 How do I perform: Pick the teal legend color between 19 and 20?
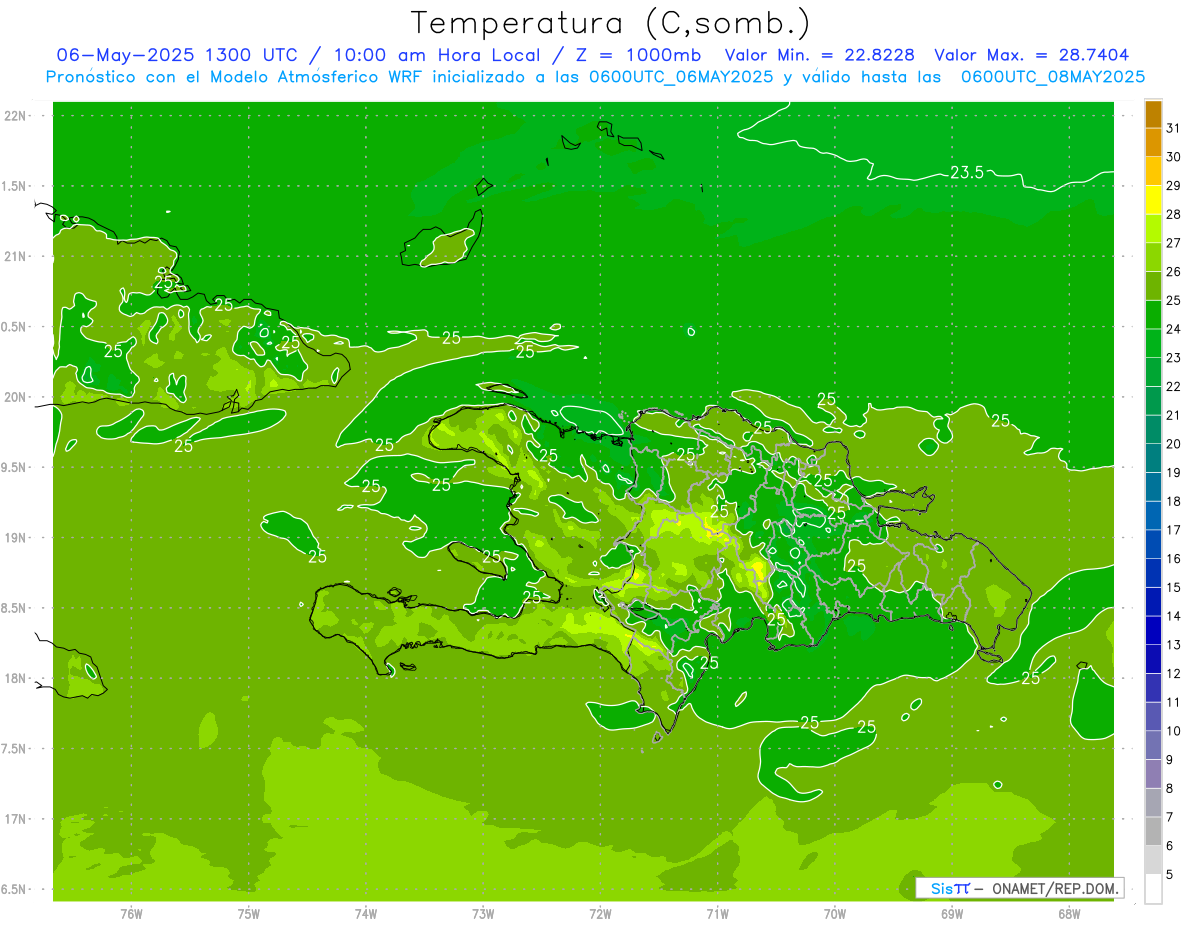pyautogui.click(x=1153, y=459)
